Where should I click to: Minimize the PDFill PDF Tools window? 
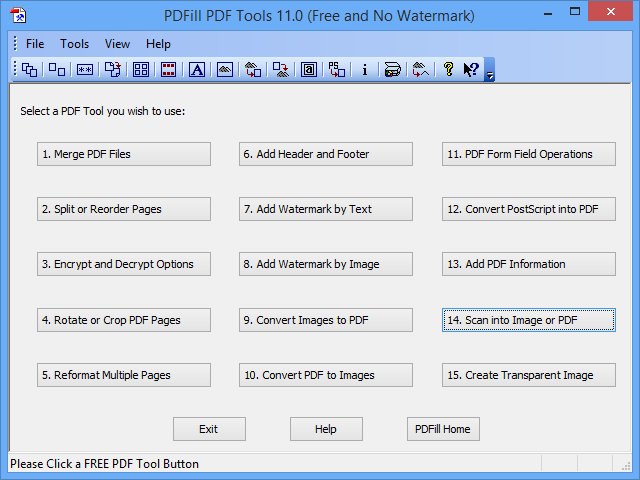click(x=548, y=12)
